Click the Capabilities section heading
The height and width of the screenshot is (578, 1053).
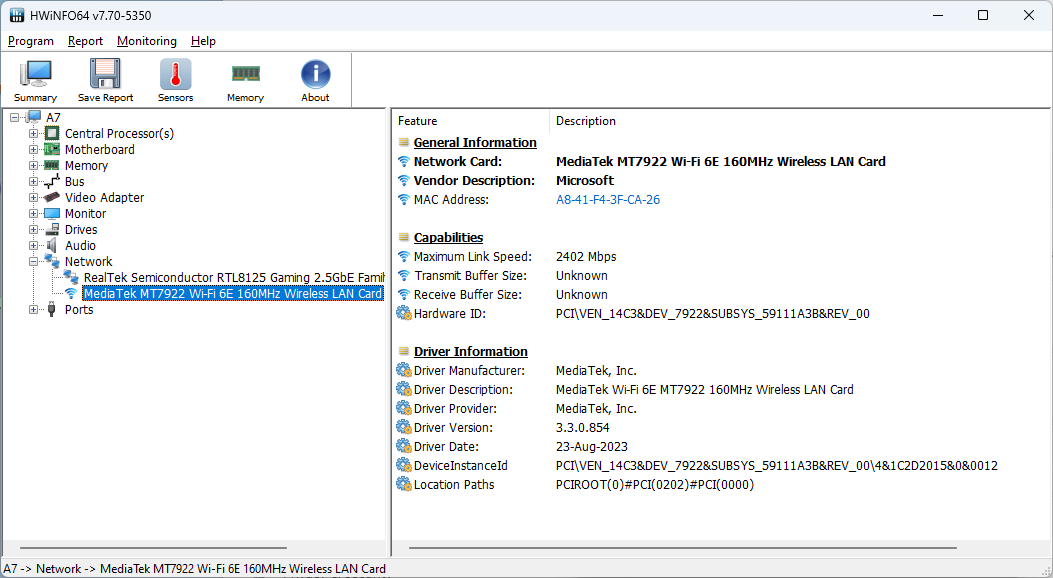[448, 237]
